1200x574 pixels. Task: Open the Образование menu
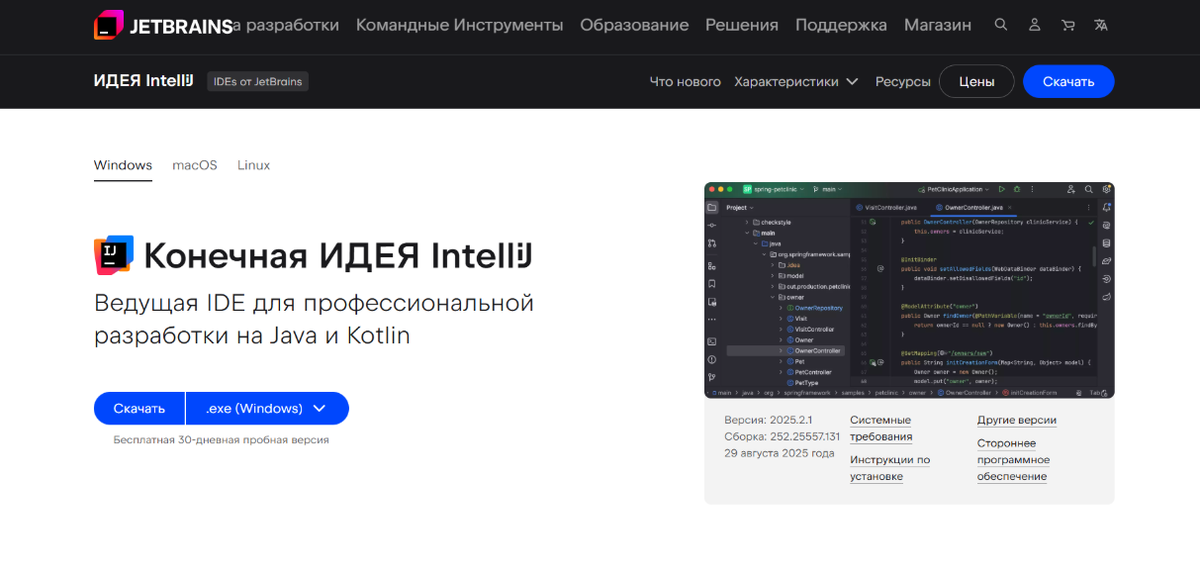[x=634, y=25]
